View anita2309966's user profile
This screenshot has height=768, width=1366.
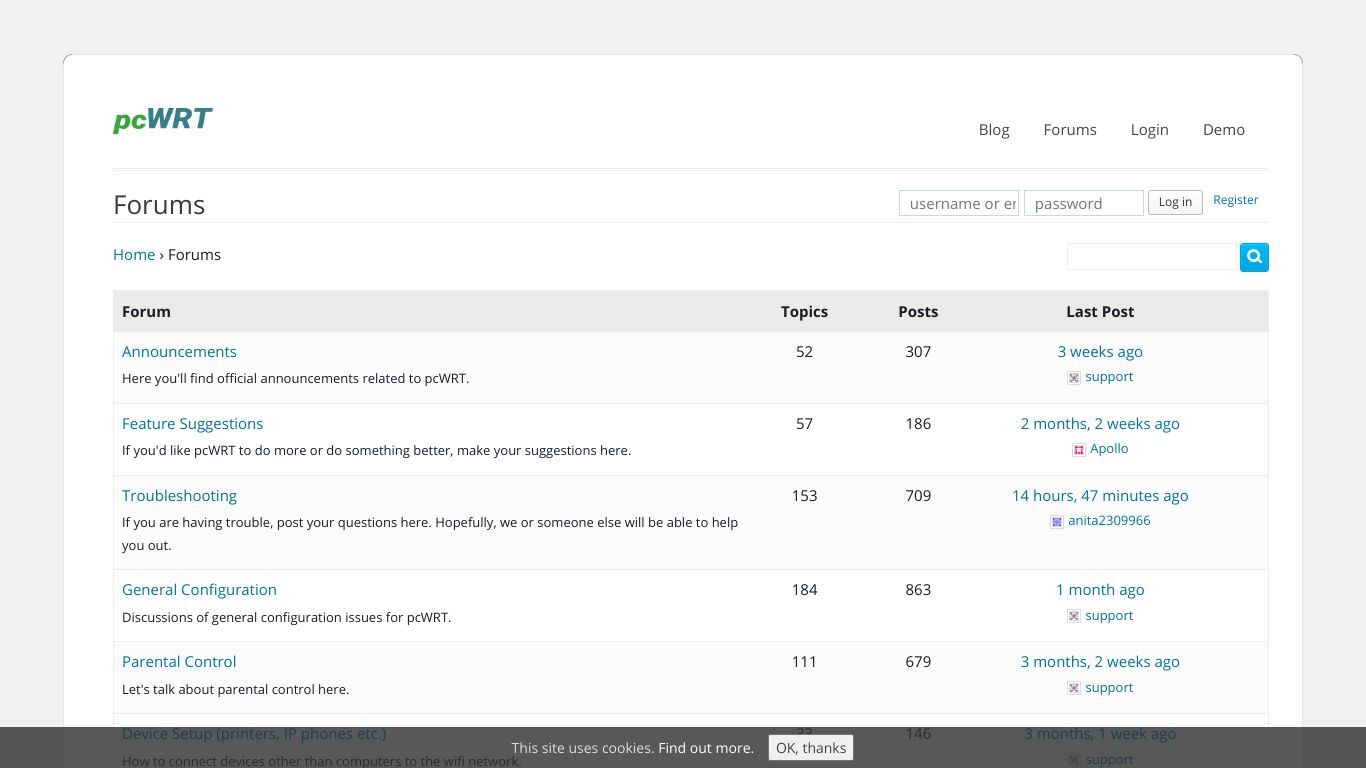(1109, 521)
